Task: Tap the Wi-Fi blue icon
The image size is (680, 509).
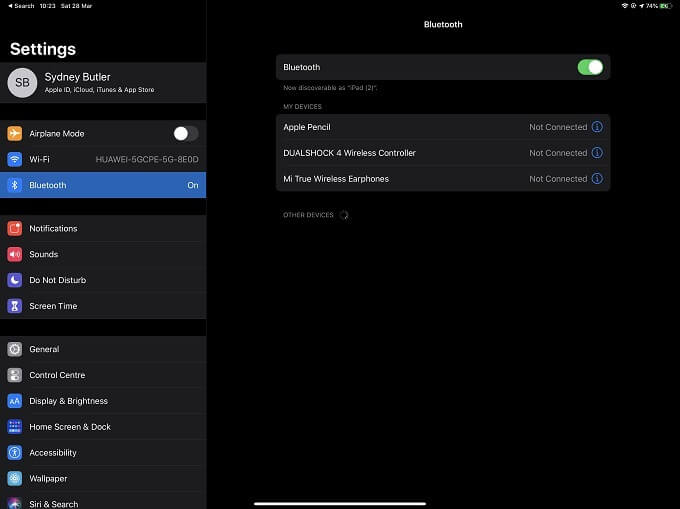Action: click(x=15, y=159)
